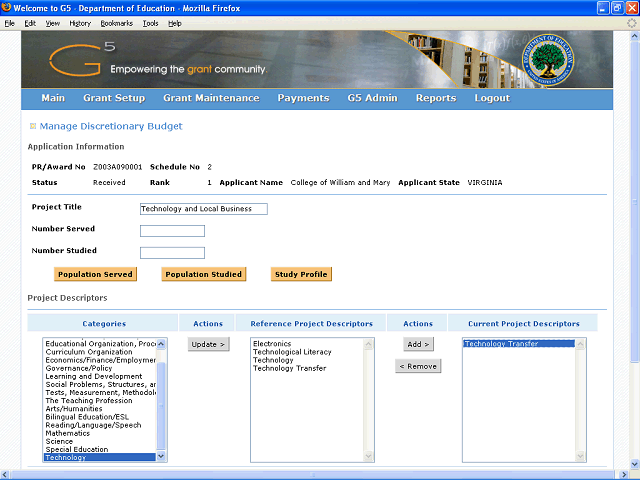Select Special Education category

pos(100,449)
